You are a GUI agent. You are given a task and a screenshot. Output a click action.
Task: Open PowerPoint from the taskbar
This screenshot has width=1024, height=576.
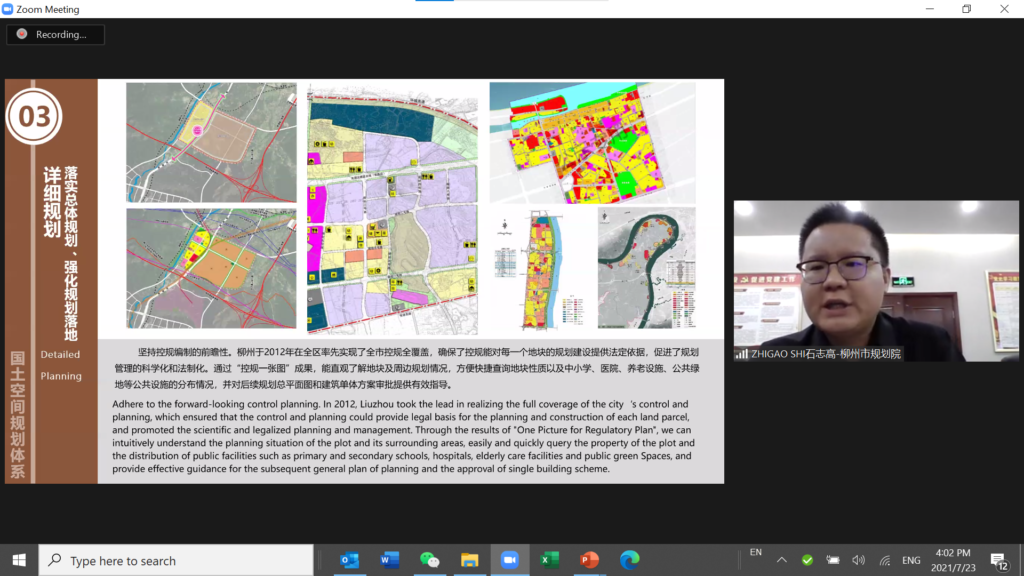[x=590, y=560]
